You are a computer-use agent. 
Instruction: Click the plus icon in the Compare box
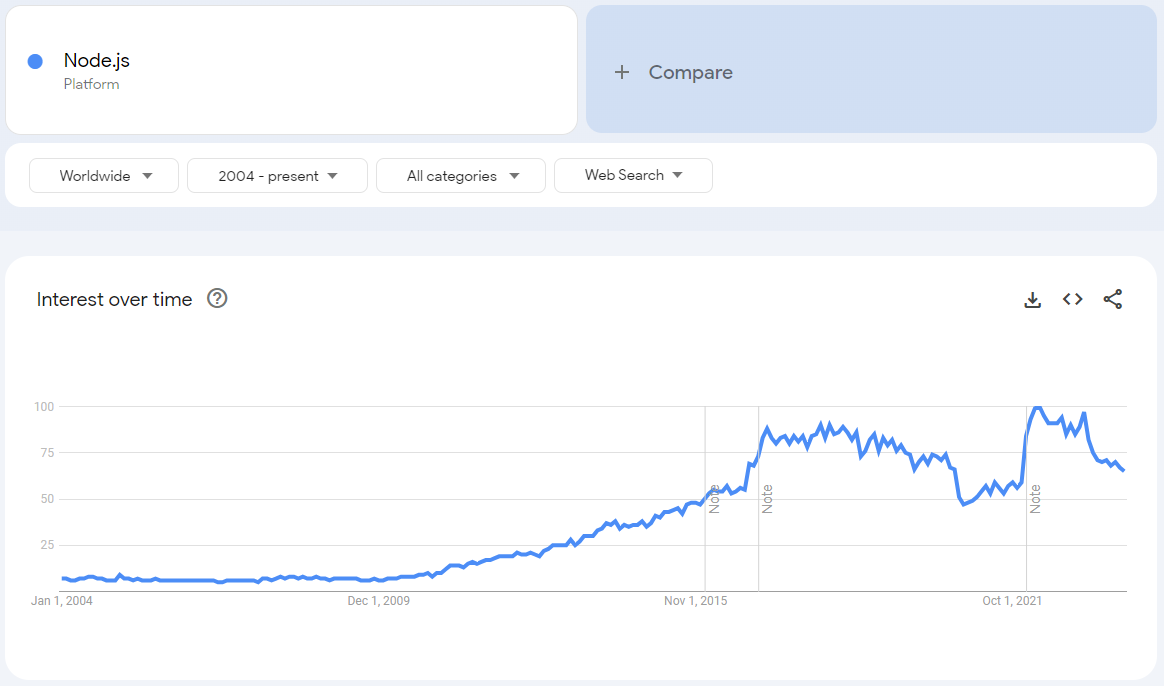tap(622, 71)
